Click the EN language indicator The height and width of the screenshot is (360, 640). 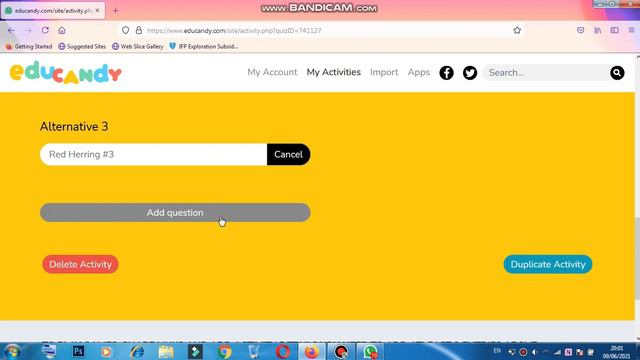497,351
